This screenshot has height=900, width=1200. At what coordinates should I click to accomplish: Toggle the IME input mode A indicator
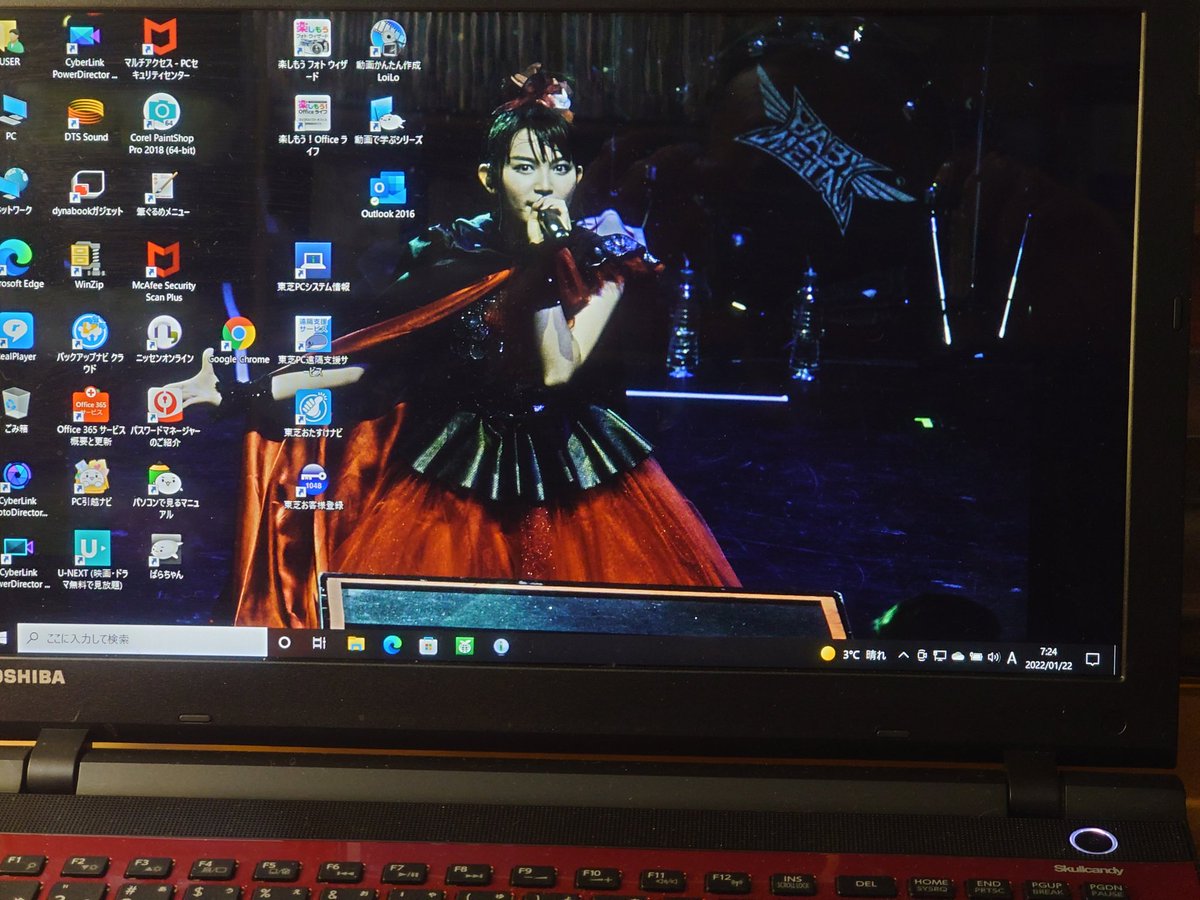(x=1012, y=658)
